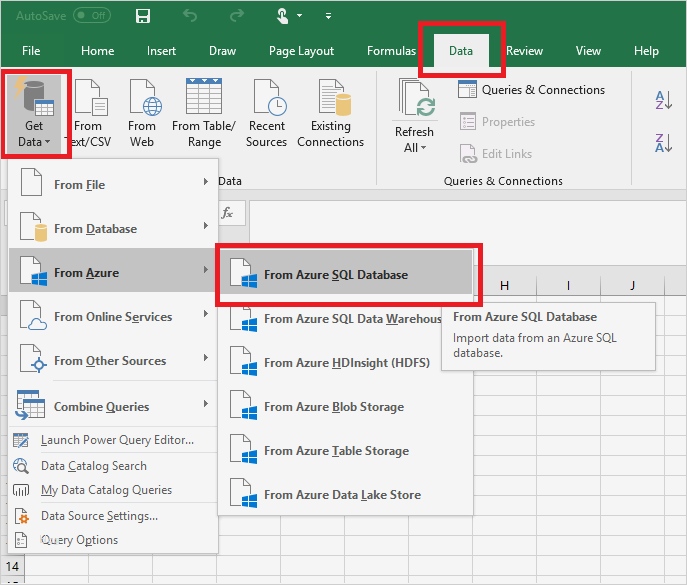The width and height of the screenshot is (687, 585).
Task: Click the Undo arrow icon
Action: tap(191, 16)
